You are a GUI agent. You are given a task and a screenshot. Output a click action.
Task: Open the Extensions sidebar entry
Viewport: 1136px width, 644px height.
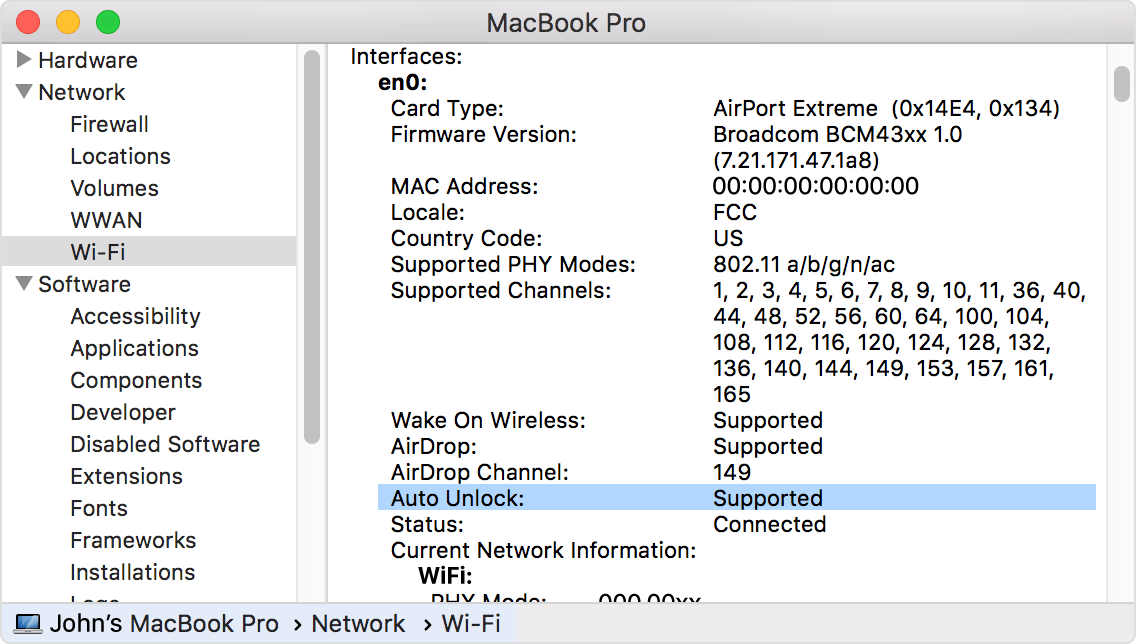(x=126, y=476)
